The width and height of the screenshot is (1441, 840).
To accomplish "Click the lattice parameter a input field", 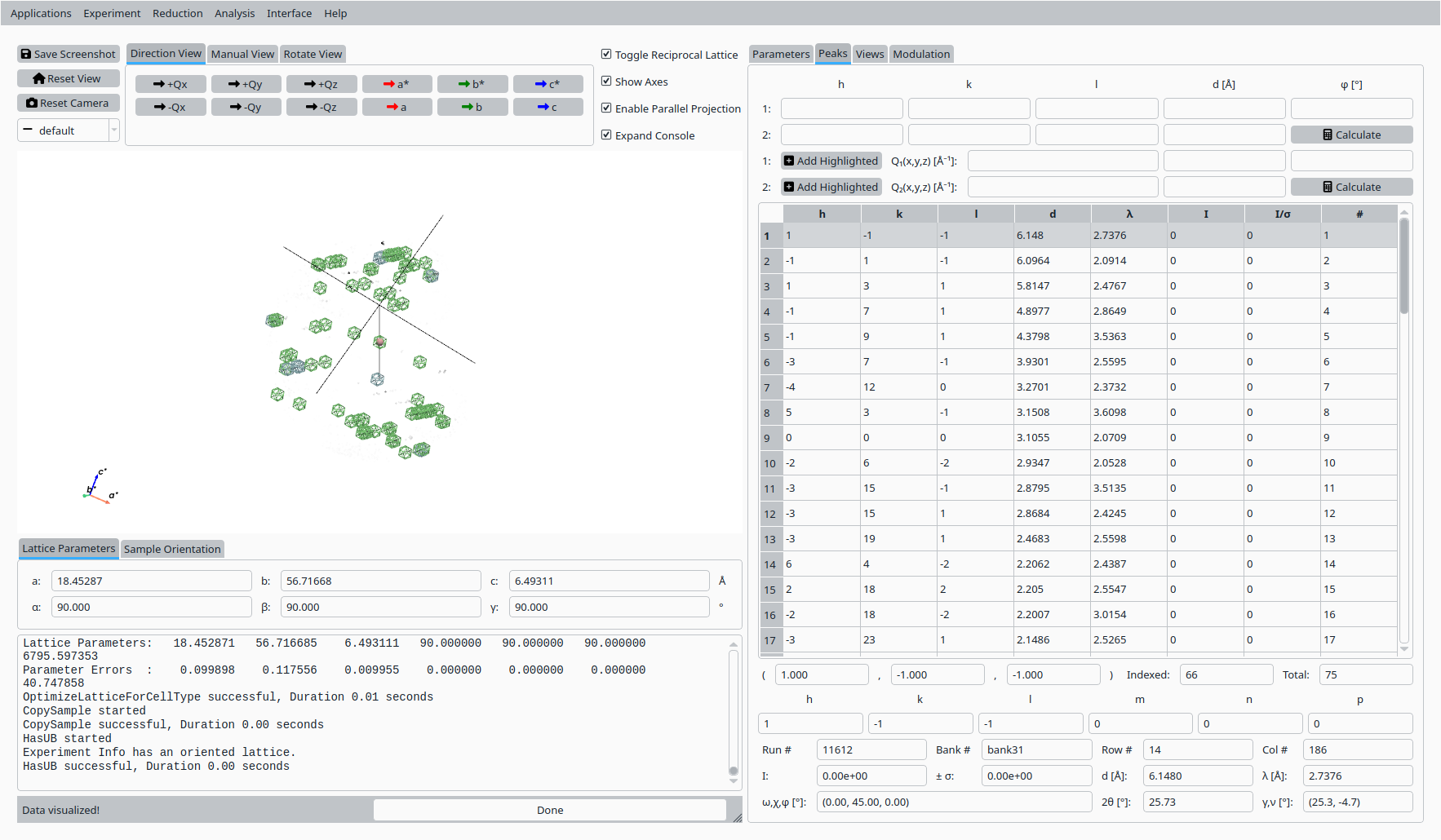I will pyautogui.click(x=151, y=581).
